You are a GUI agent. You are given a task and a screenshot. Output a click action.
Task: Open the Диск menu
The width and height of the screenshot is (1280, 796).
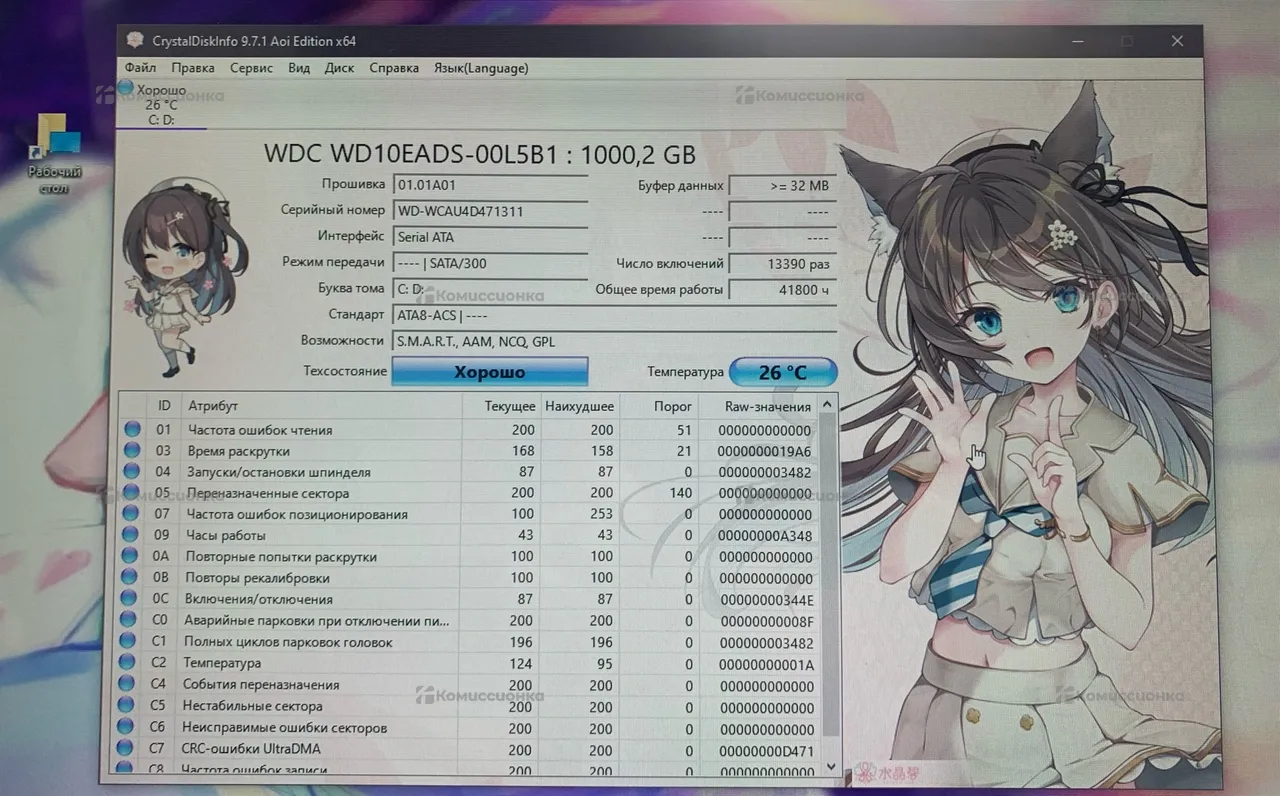click(x=339, y=68)
